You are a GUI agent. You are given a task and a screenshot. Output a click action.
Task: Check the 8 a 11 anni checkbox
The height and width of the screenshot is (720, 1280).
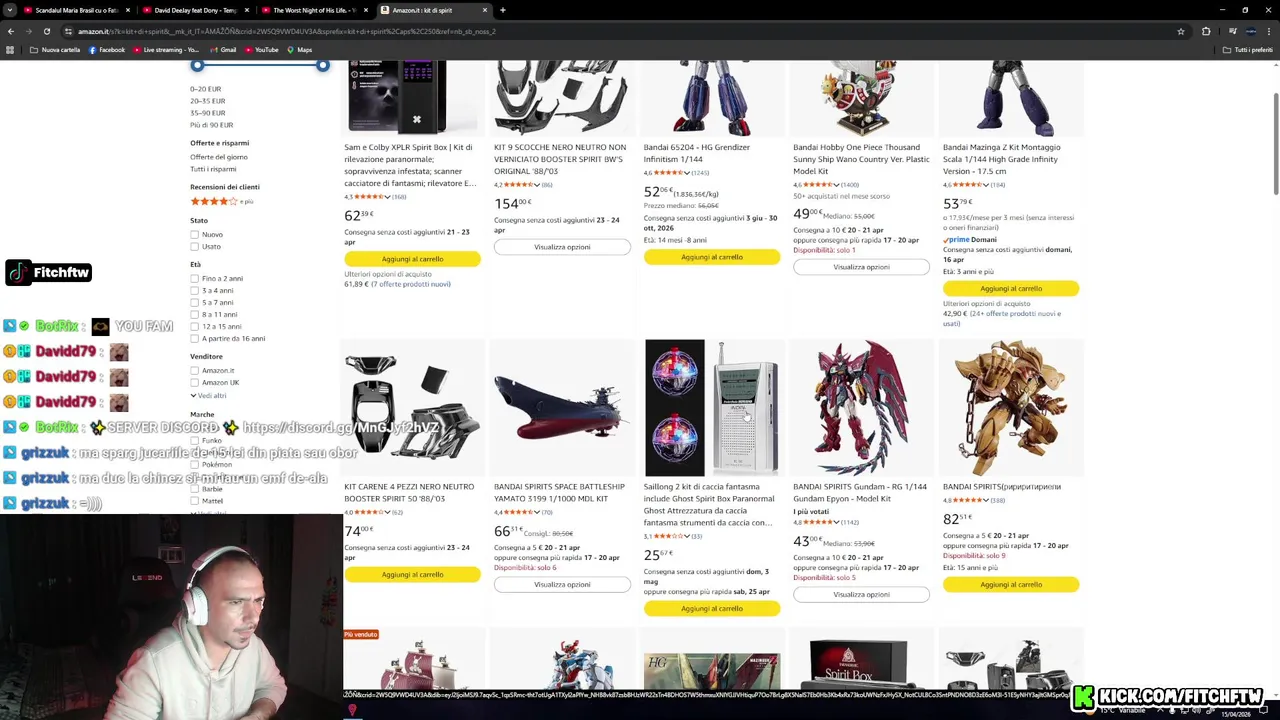point(194,314)
